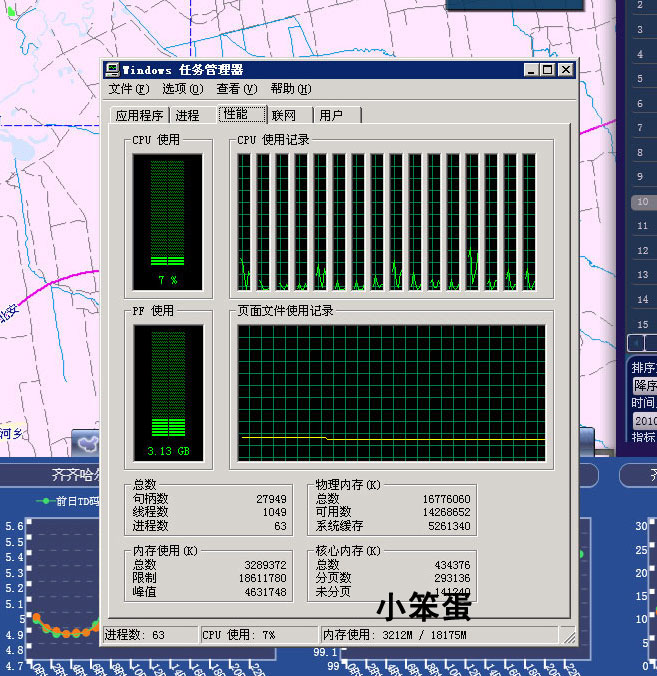Click the last CPU 使用记录 core graph
The height and width of the screenshot is (676, 657).
pos(529,222)
